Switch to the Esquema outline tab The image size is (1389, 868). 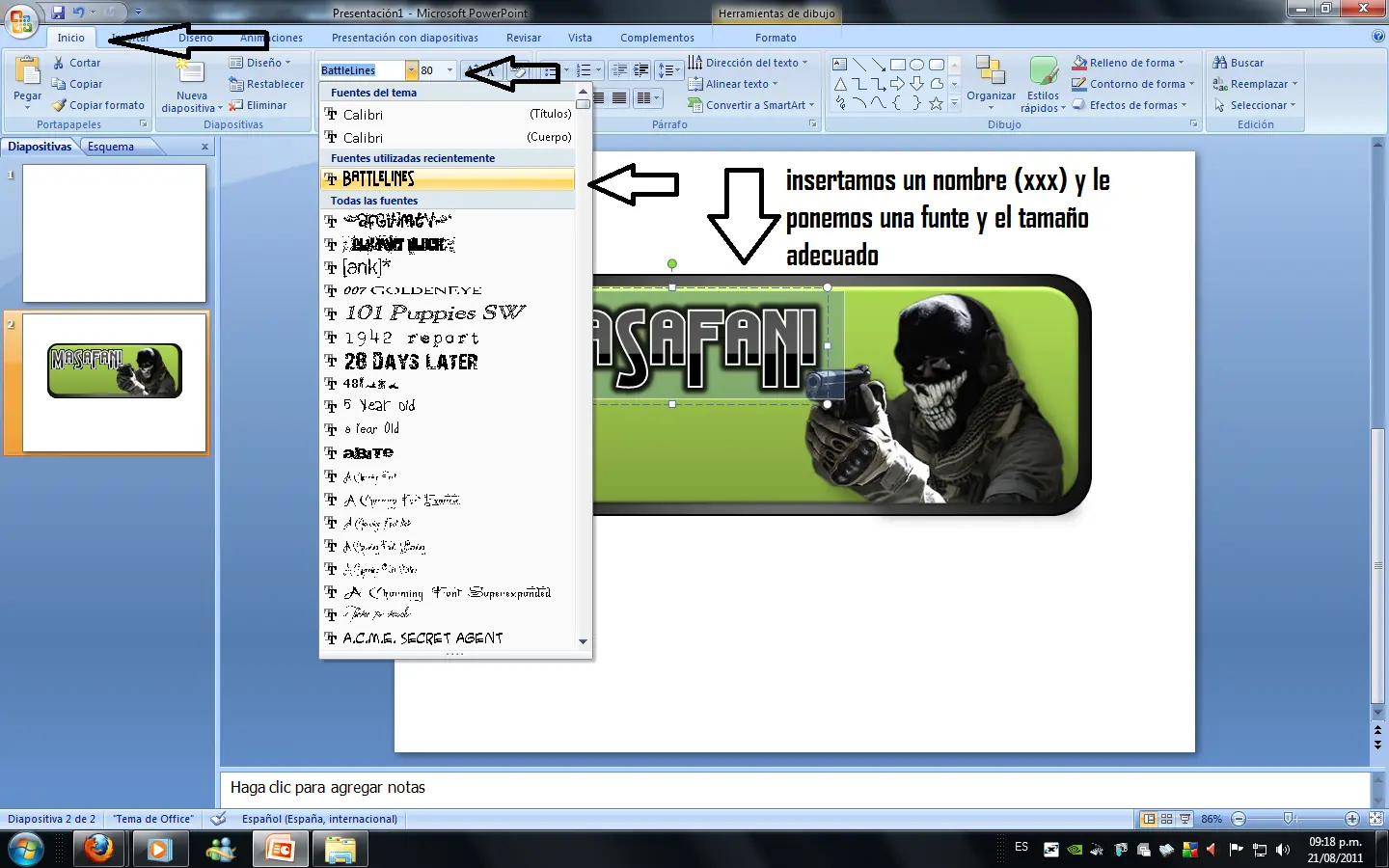click(111, 147)
